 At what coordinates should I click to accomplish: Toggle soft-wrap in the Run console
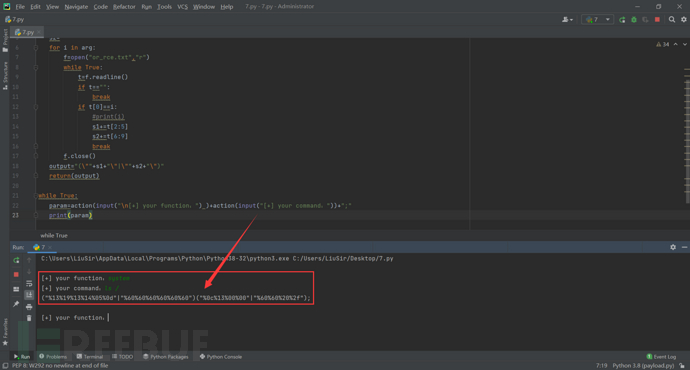pyautogui.click(x=29, y=284)
